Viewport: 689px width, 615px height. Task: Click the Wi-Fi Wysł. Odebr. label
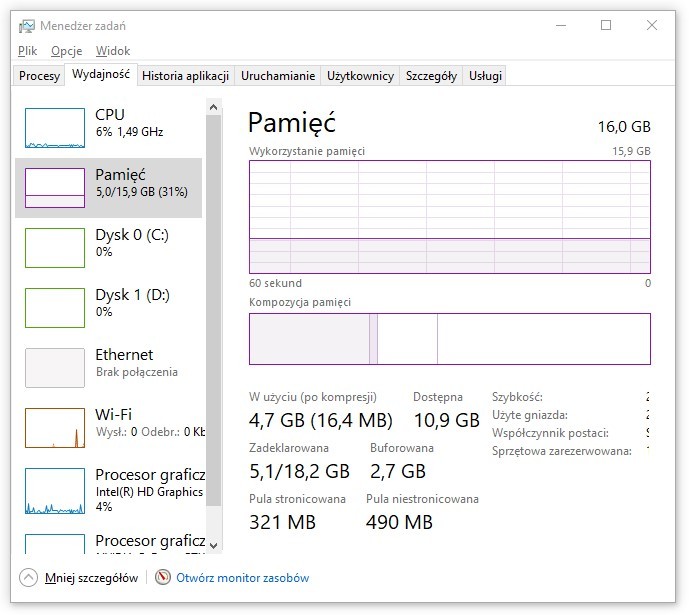pos(150,423)
